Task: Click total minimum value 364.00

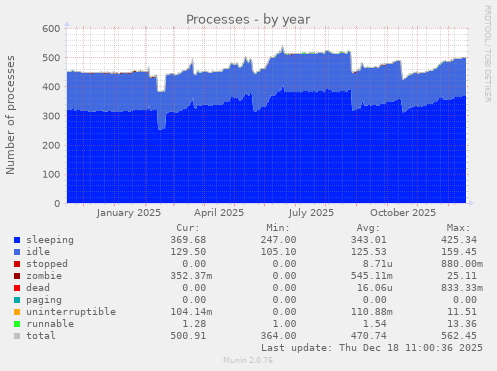Action: click(x=278, y=336)
